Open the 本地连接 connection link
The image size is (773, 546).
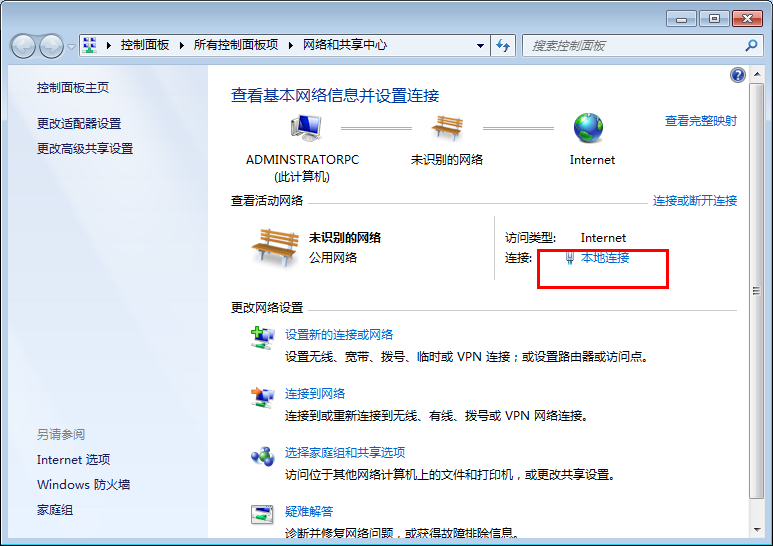605,258
